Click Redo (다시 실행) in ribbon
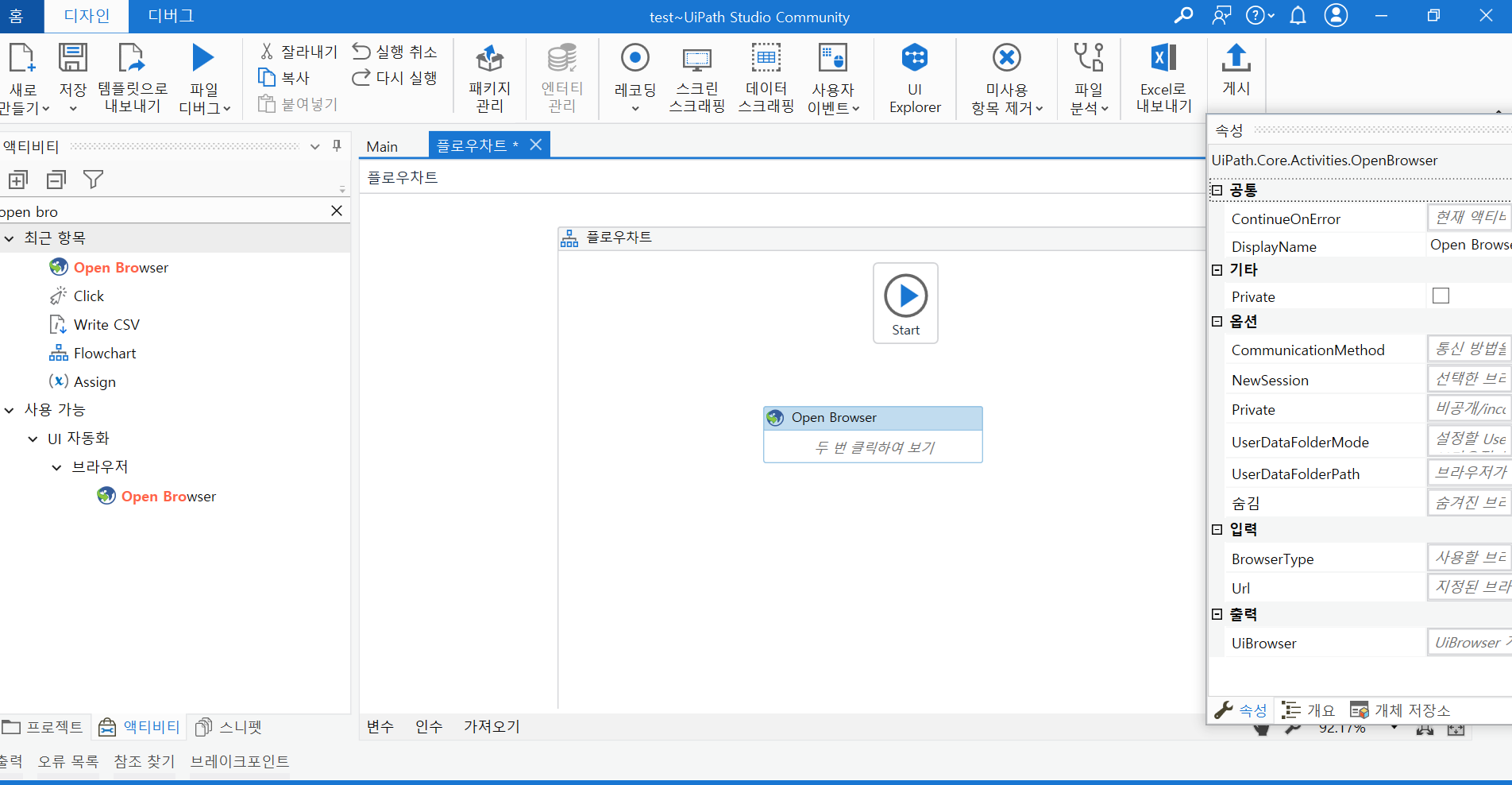This screenshot has width=1512, height=785. [395, 78]
